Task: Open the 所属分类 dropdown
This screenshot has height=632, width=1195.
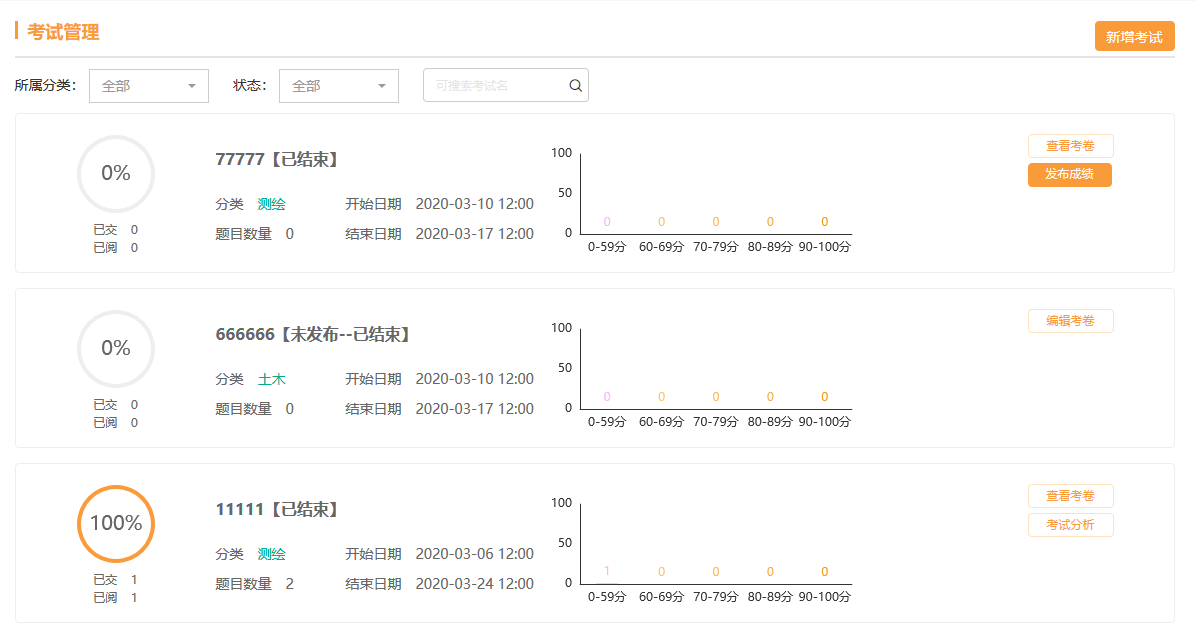Action: click(x=148, y=86)
